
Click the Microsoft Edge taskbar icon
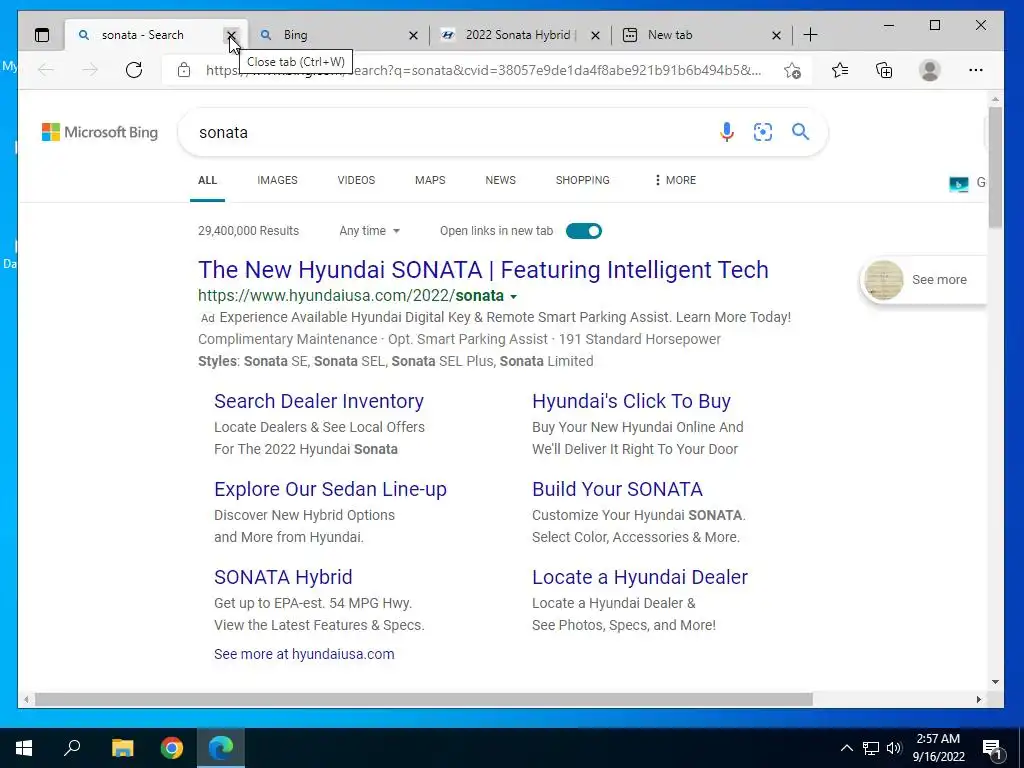221,748
